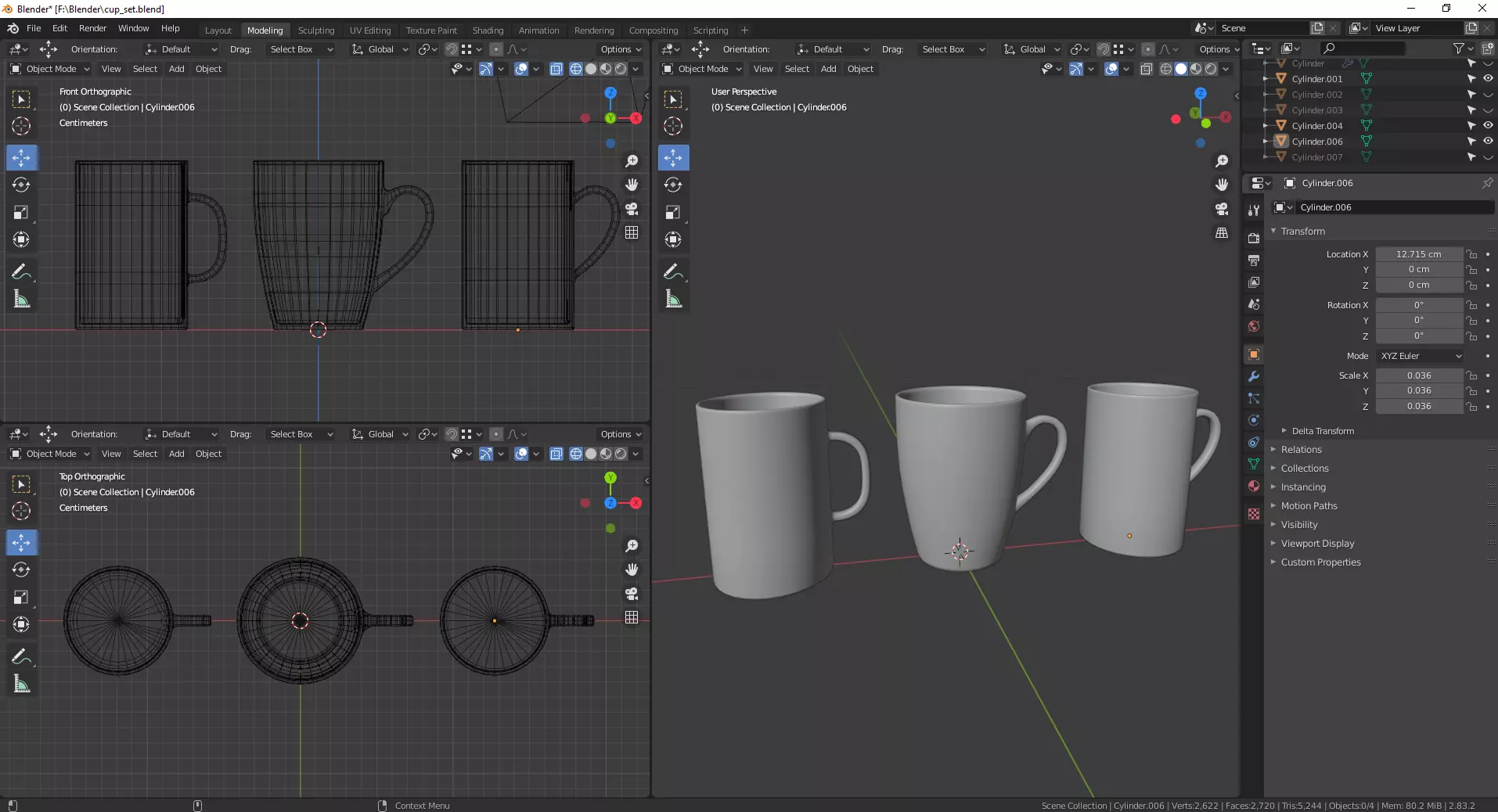The image size is (1498, 812).
Task: Switch to wireframe shading in User Perspective viewport
Action: (x=1166, y=69)
